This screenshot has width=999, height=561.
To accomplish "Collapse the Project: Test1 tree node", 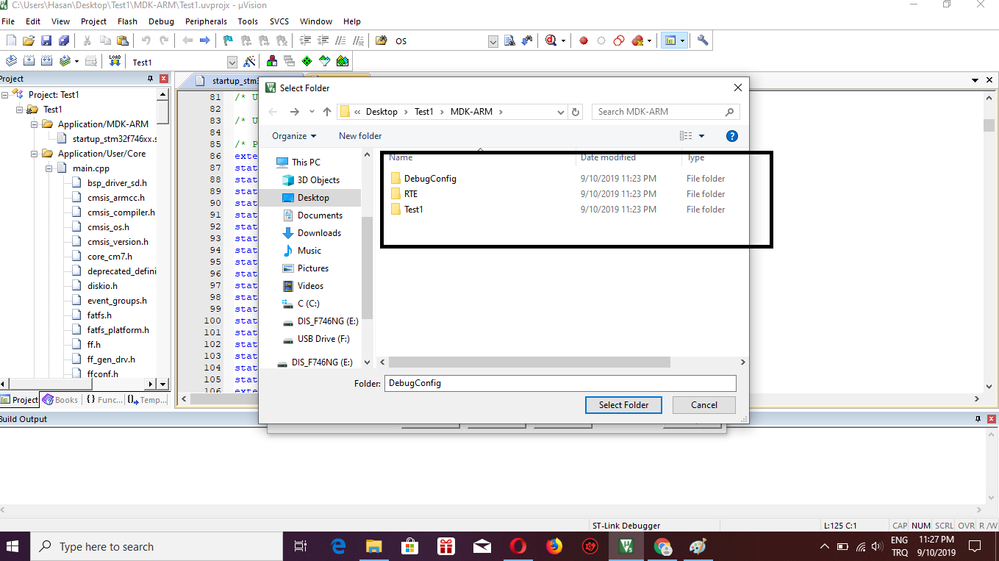I will coord(4,95).
